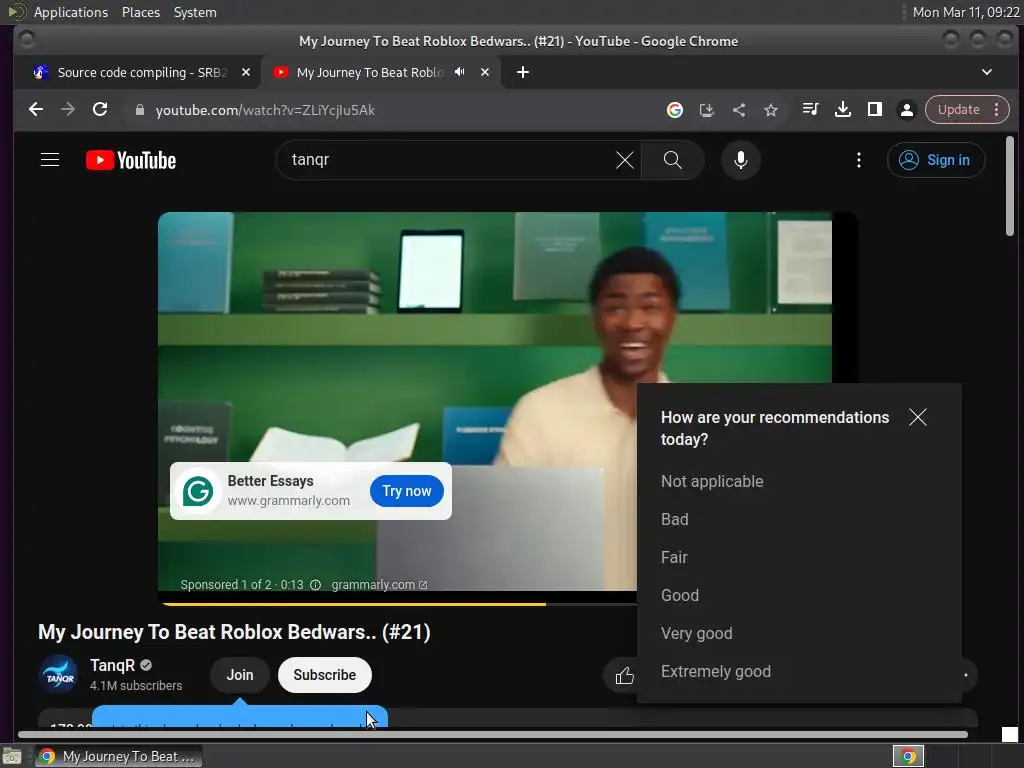Click the Chrome Update button
Viewport: 1024px width, 768px height.
tap(958, 110)
